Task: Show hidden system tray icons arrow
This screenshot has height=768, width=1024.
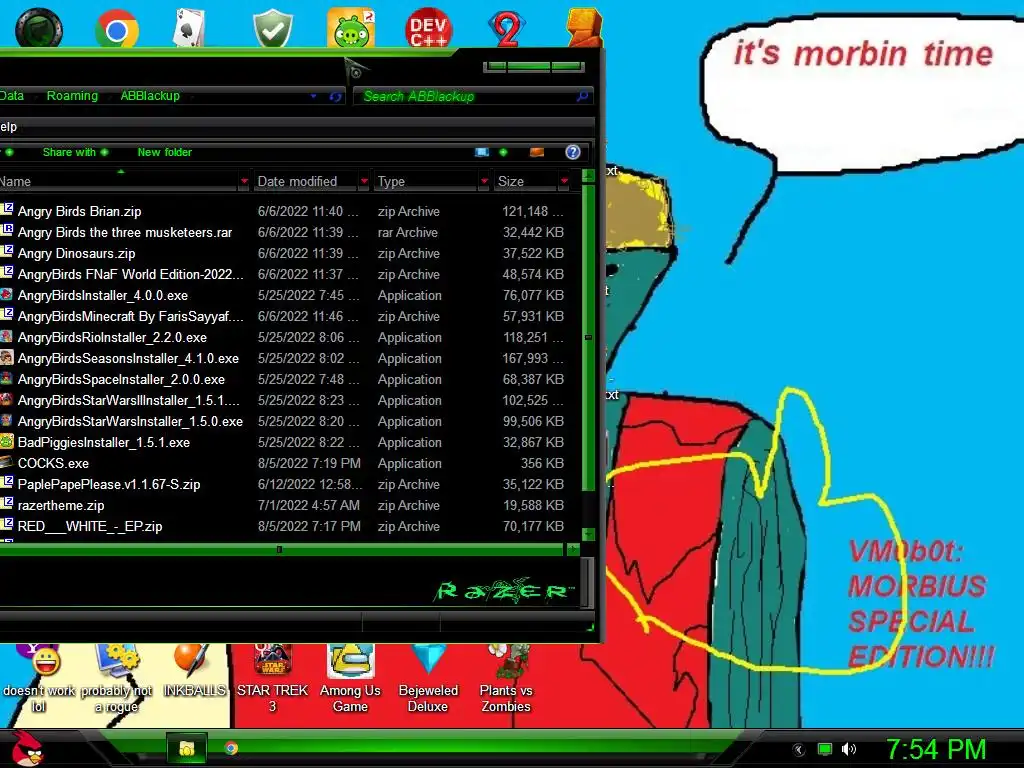Action: click(799, 750)
